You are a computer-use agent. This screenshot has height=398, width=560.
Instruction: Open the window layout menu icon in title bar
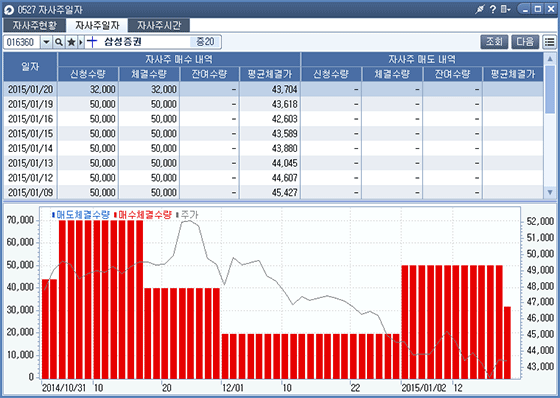coord(505,9)
